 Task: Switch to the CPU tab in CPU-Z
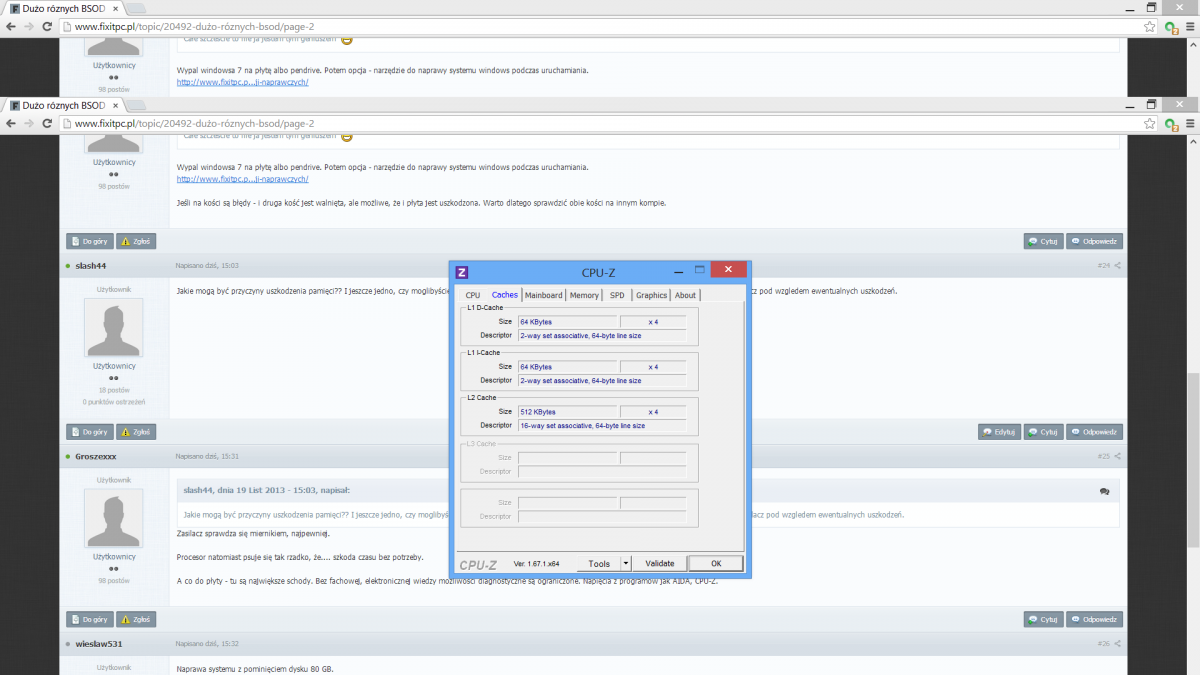473,295
